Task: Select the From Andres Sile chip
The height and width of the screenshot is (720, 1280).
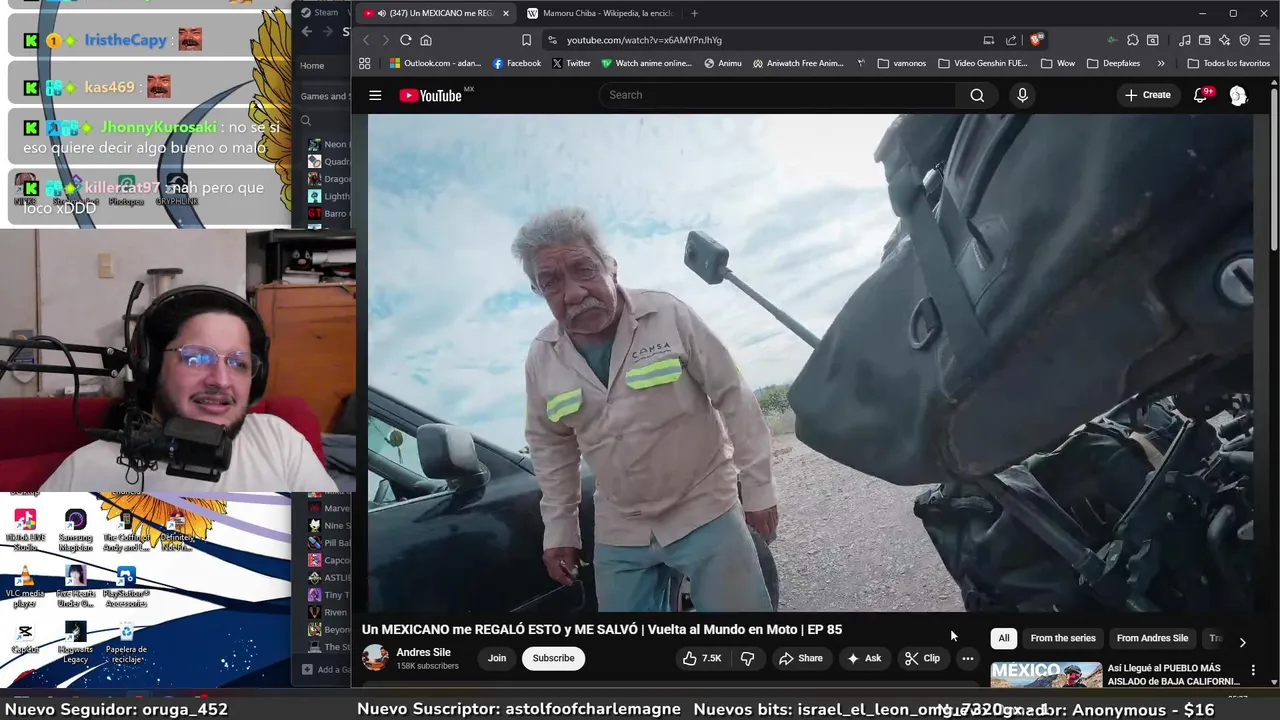Action: (1152, 638)
